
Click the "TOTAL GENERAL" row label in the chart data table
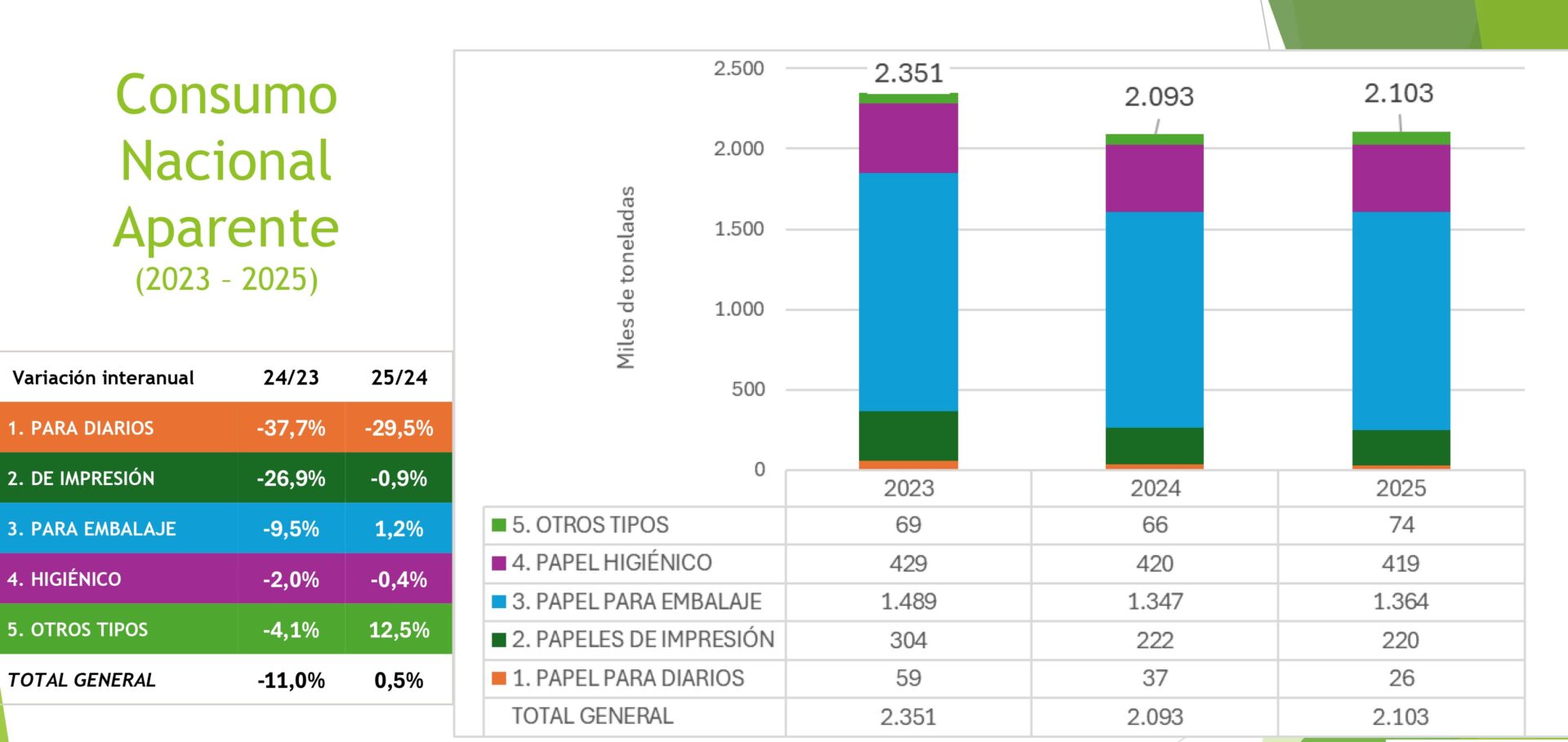pyautogui.click(x=593, y=716)
